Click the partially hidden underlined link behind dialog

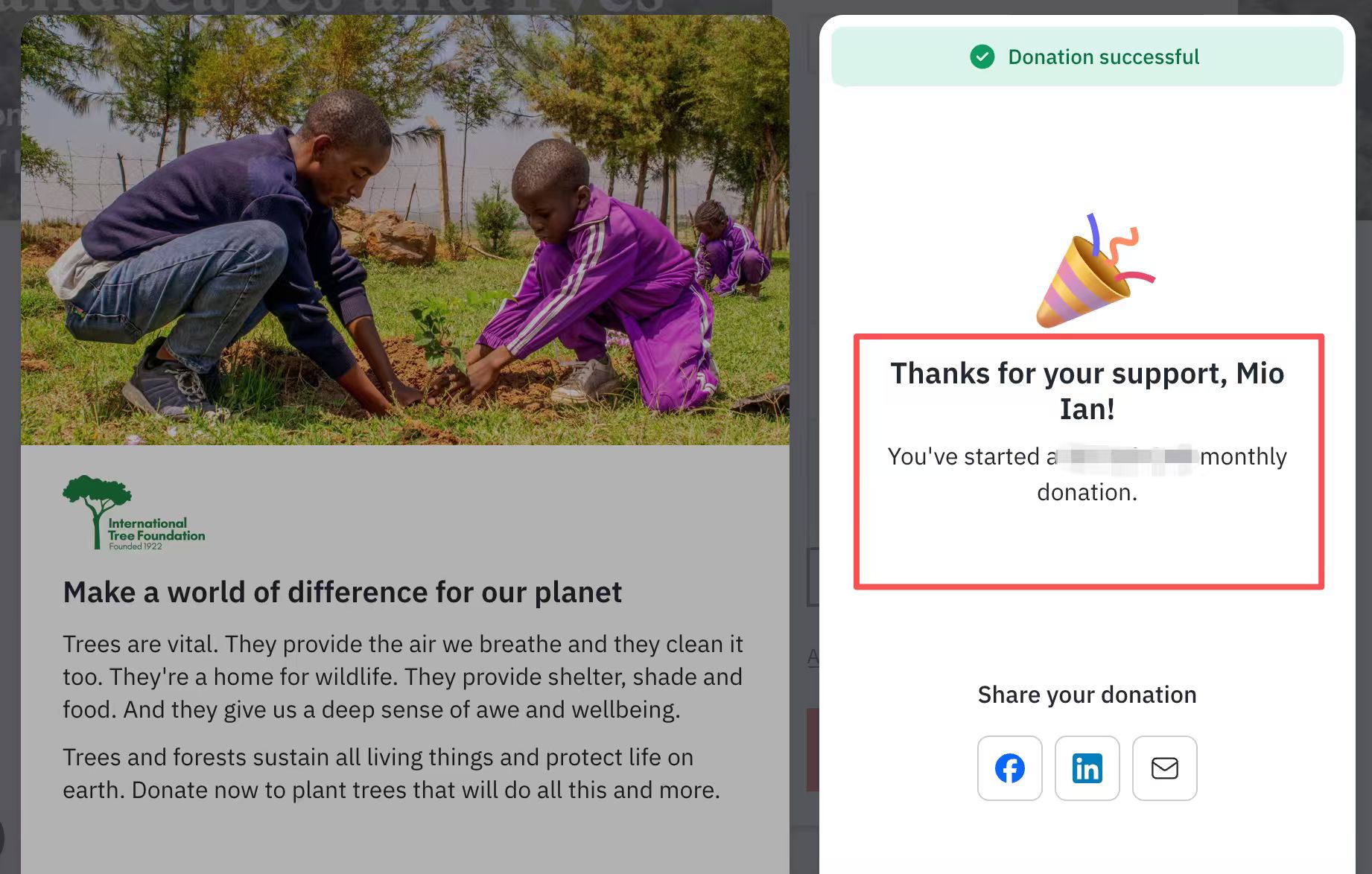813,657
